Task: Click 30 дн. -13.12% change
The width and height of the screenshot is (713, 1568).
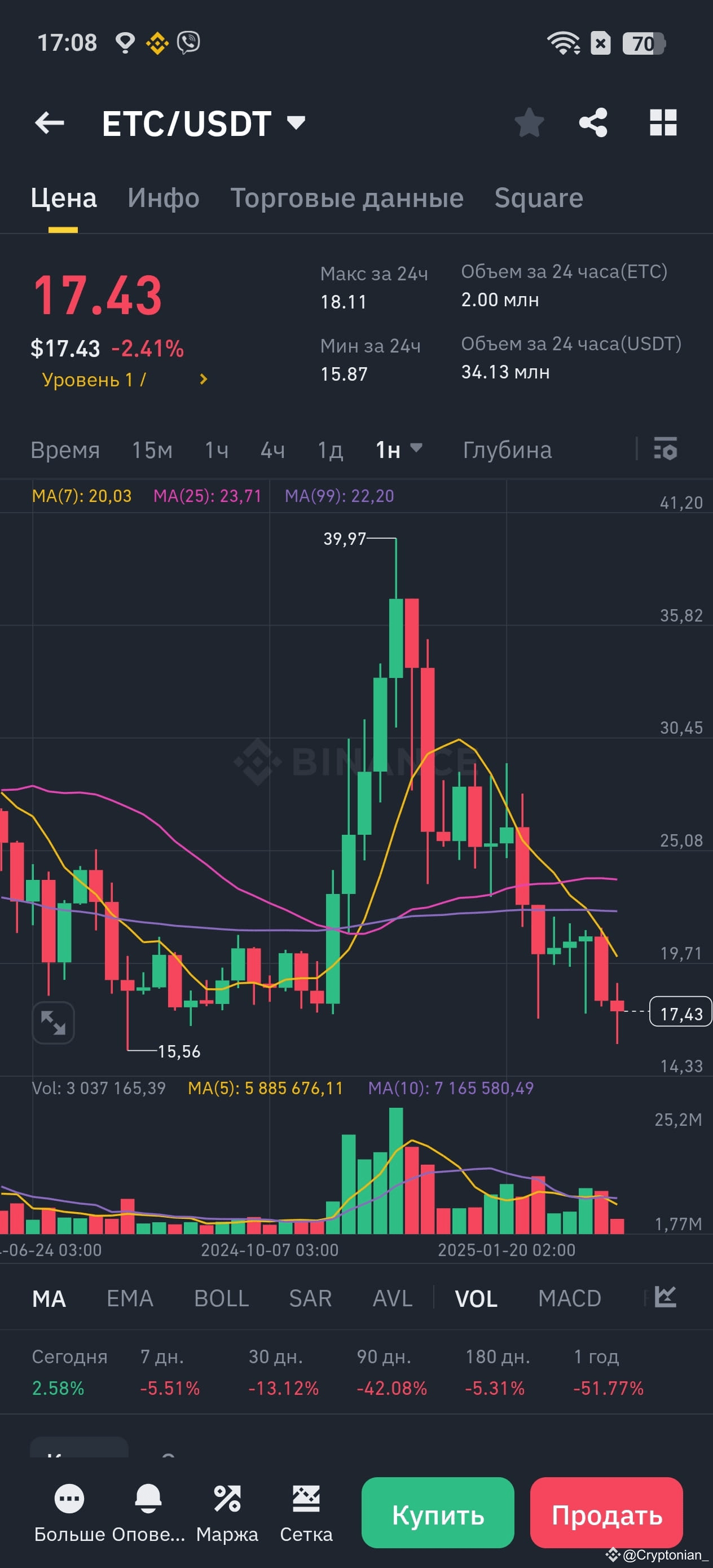Action: (283, 1372)
